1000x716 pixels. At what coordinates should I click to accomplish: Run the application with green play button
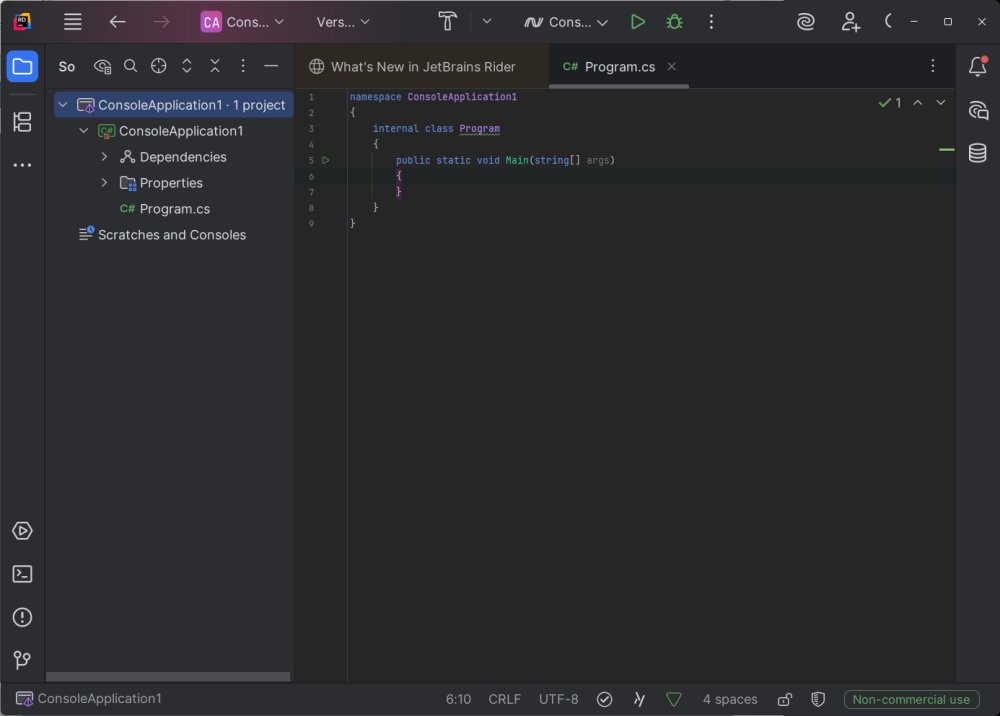point(637,21)
